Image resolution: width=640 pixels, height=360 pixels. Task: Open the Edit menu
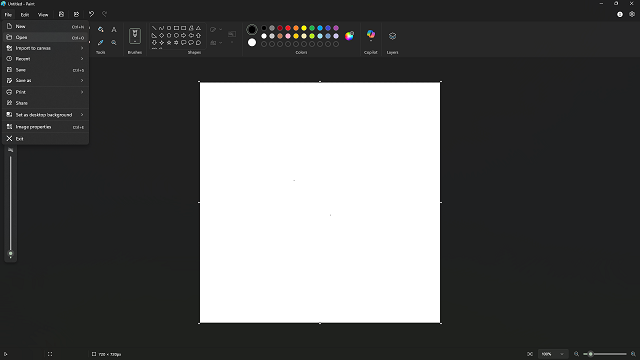click(25, 15)
